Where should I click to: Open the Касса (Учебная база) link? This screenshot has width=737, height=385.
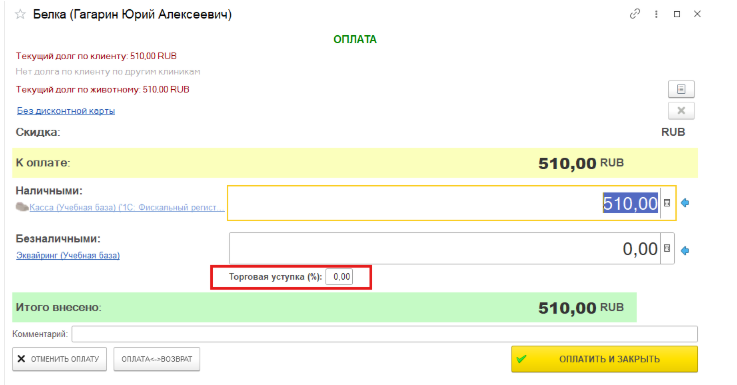127,207
